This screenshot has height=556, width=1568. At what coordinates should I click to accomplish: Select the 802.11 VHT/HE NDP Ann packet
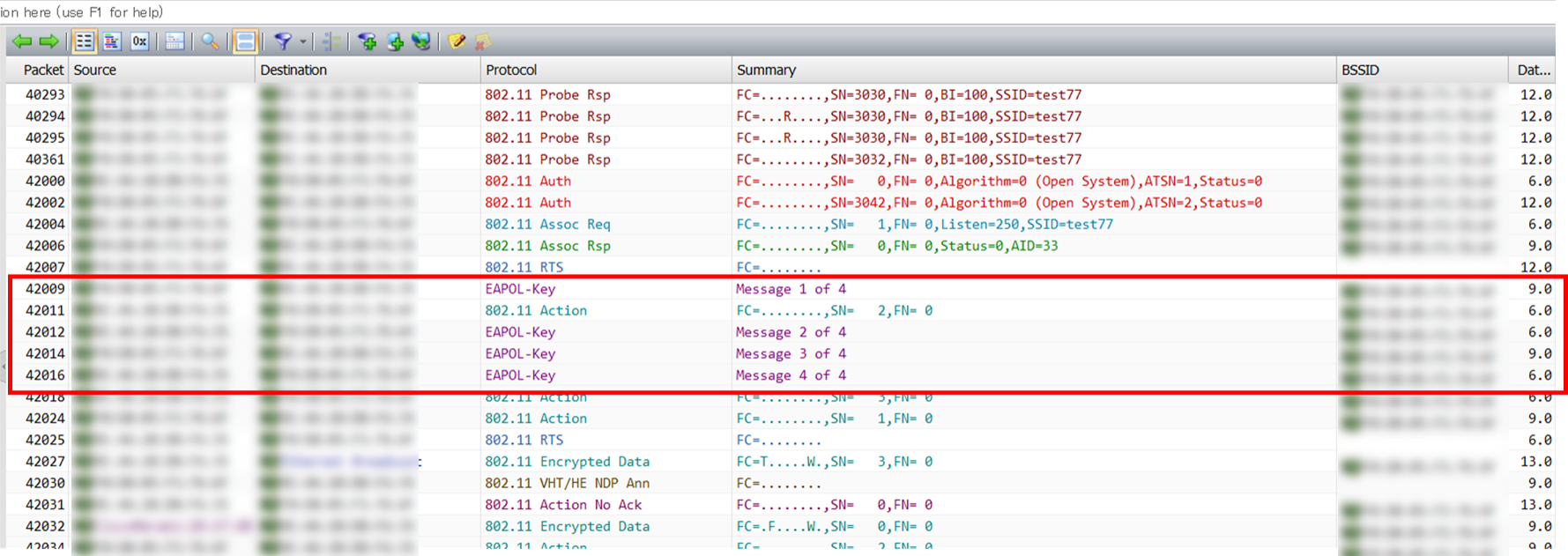pyautogui.click(x=781, y=483)
